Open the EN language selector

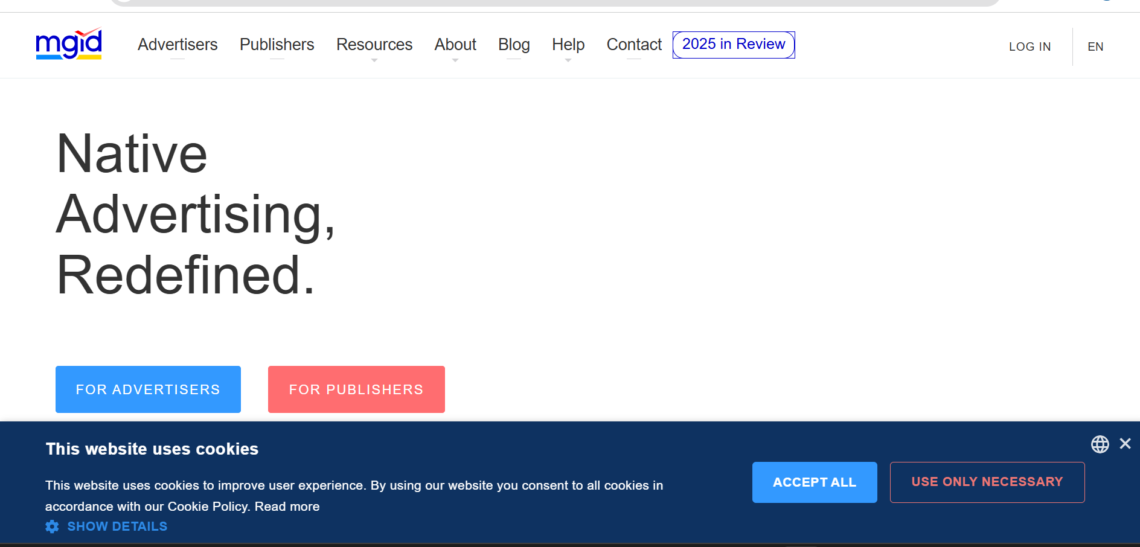(1095, 47)
